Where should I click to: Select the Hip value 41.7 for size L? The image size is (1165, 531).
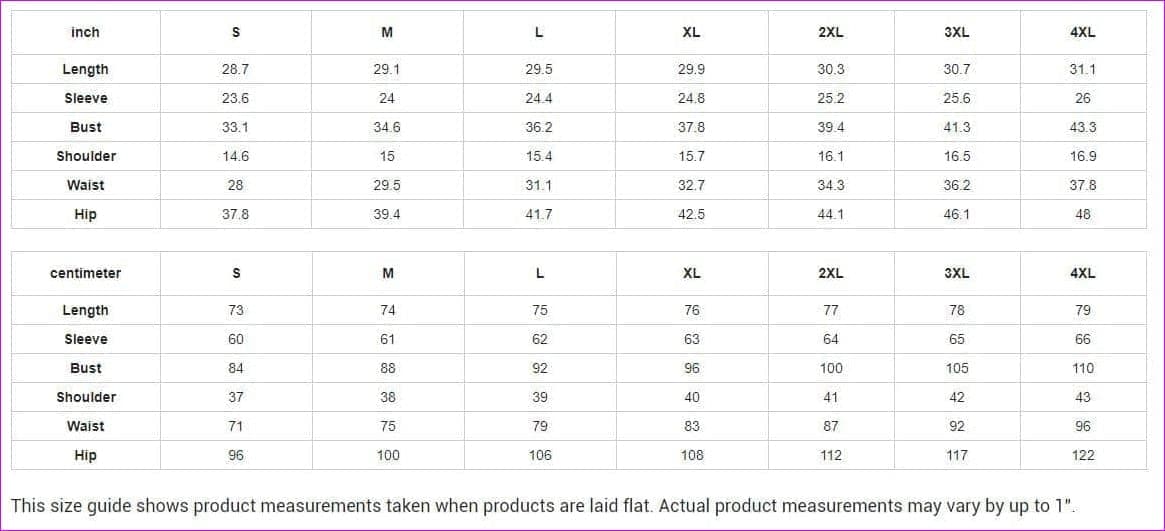539,214
